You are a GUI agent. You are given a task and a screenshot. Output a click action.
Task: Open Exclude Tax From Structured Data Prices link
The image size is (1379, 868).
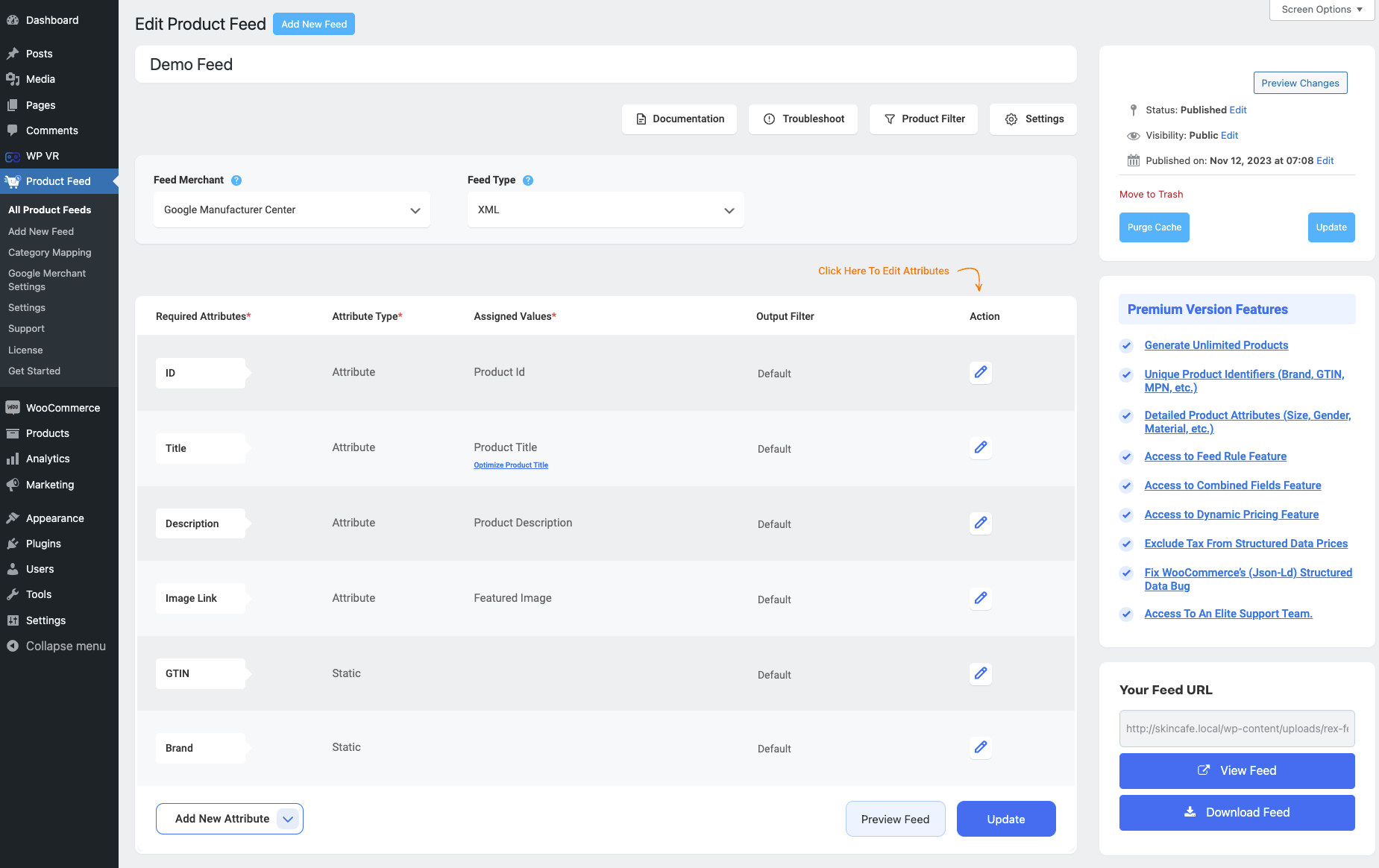click(x=1246, y=544)
